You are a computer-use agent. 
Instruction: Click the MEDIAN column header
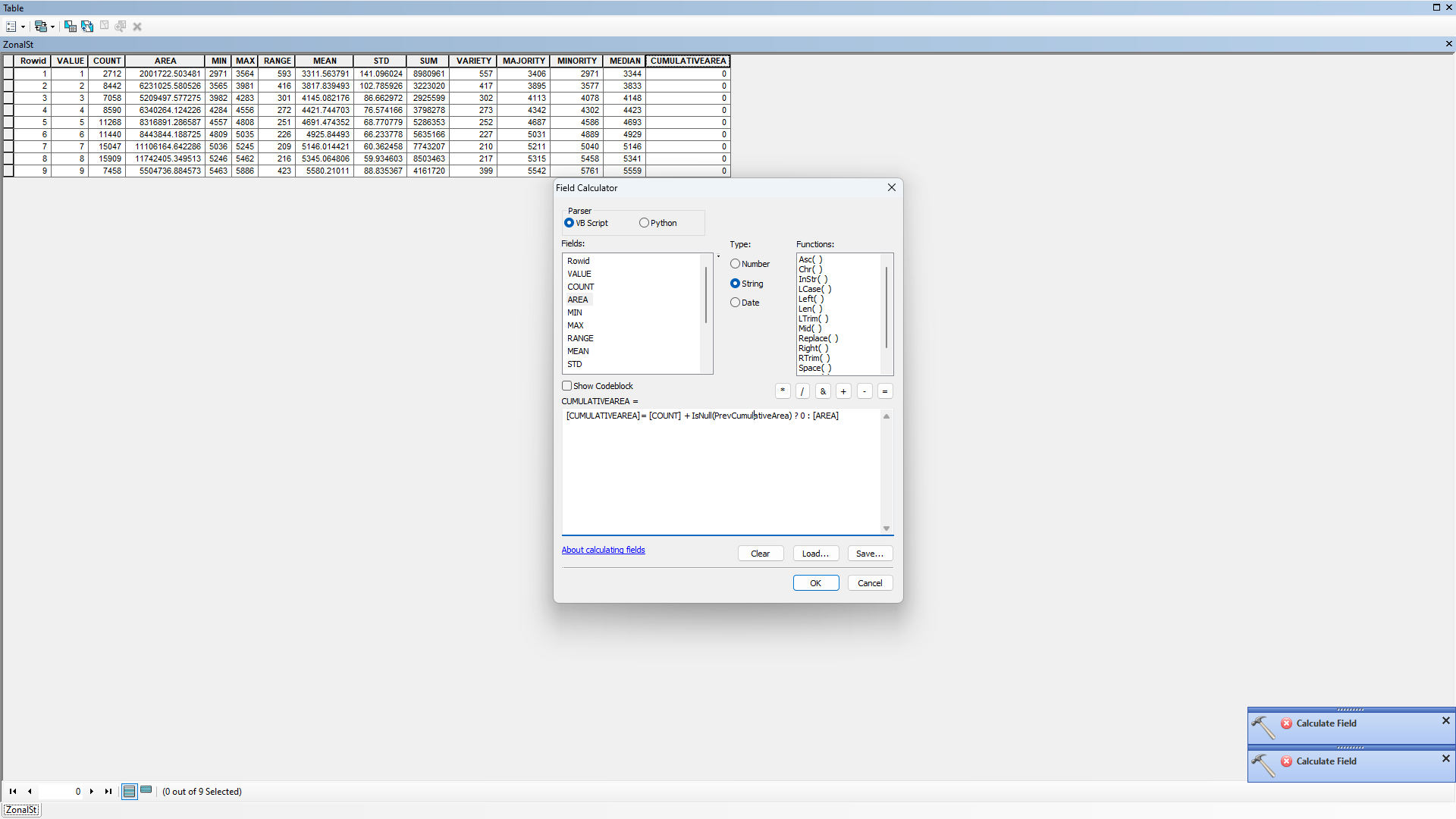coord(625,61)
